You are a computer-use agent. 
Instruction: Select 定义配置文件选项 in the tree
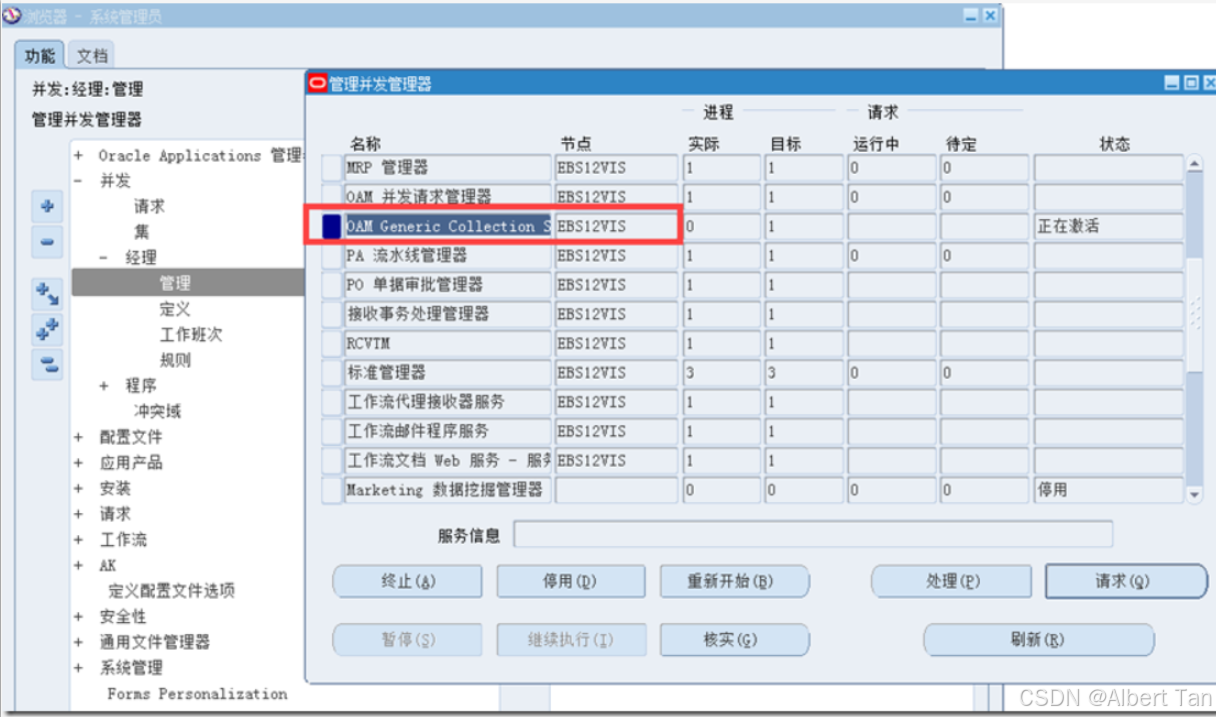coord(172,591)
